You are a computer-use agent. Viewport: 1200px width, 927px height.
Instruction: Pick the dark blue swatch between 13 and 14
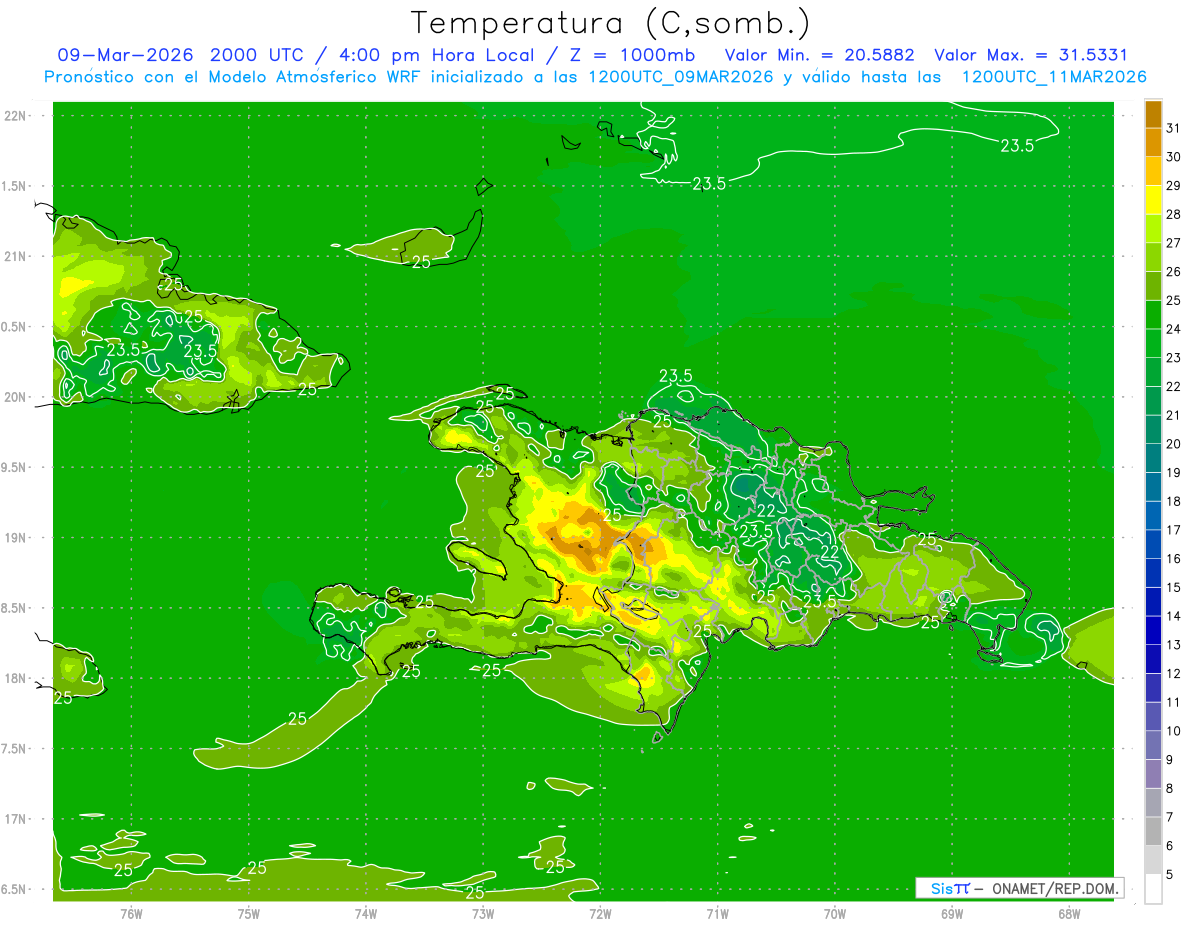click(1153, 631)
